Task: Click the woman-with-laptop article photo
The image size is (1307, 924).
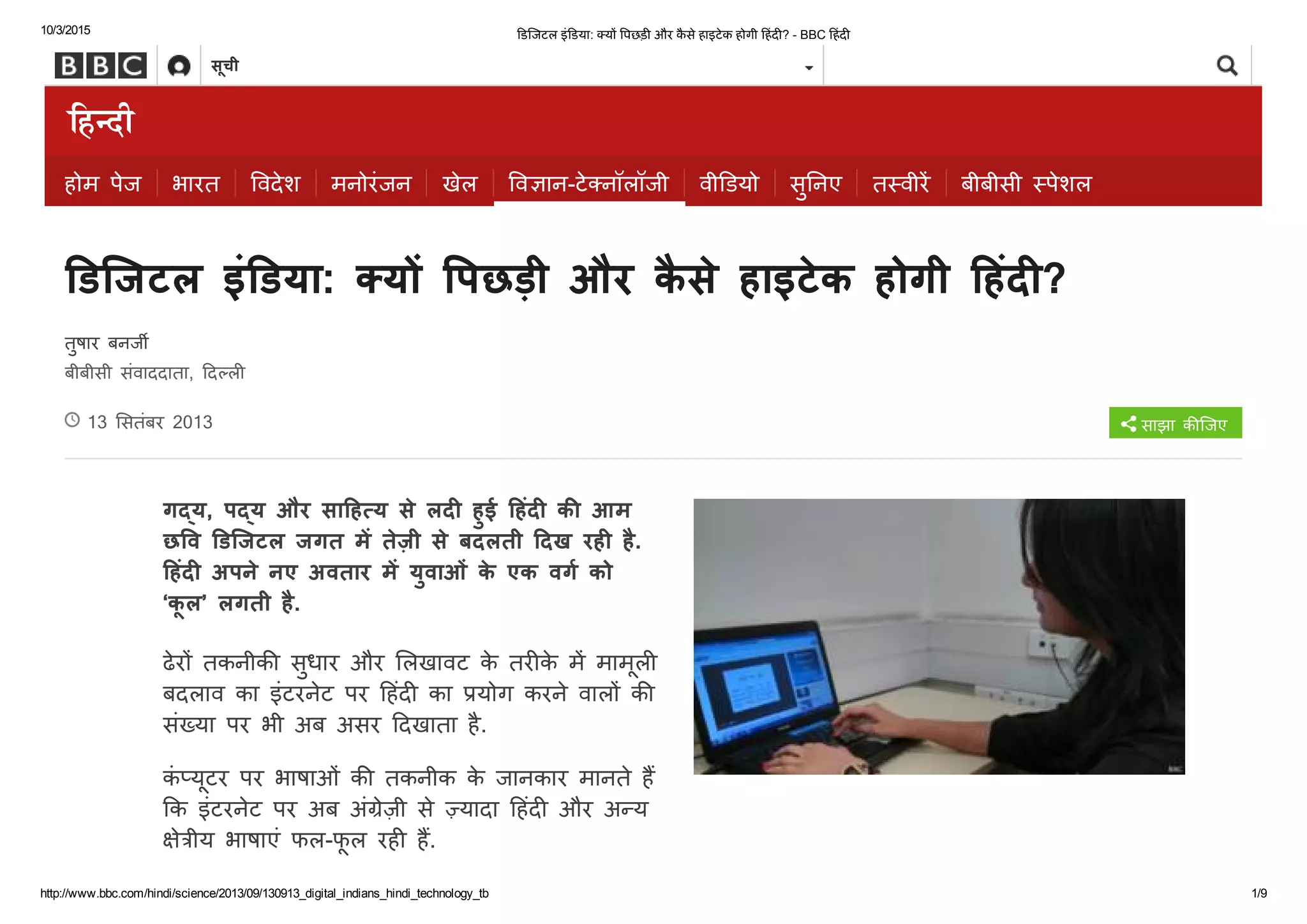Action: click(x=939, y=636)
